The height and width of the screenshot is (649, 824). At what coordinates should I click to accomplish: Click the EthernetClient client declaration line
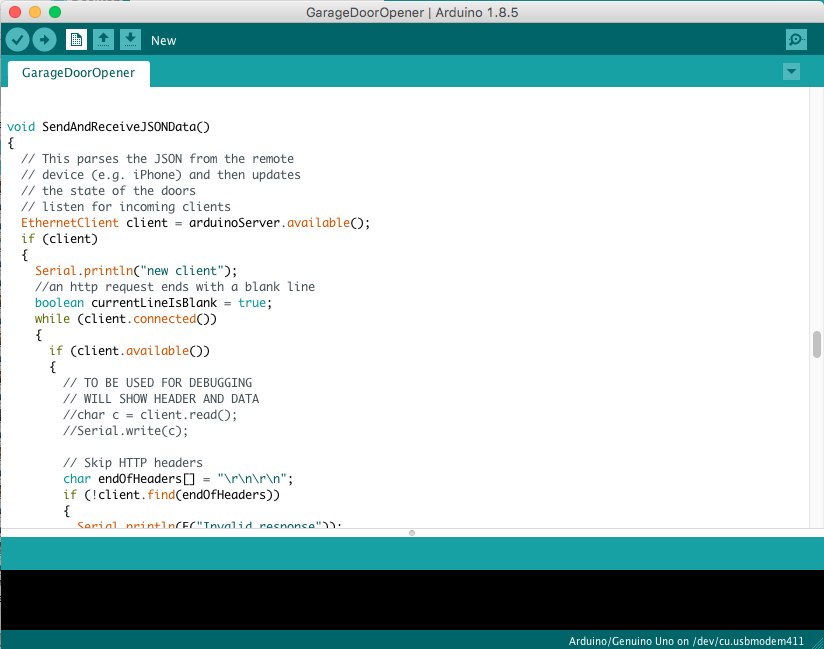pyautogui.click(x=195, y=223)
